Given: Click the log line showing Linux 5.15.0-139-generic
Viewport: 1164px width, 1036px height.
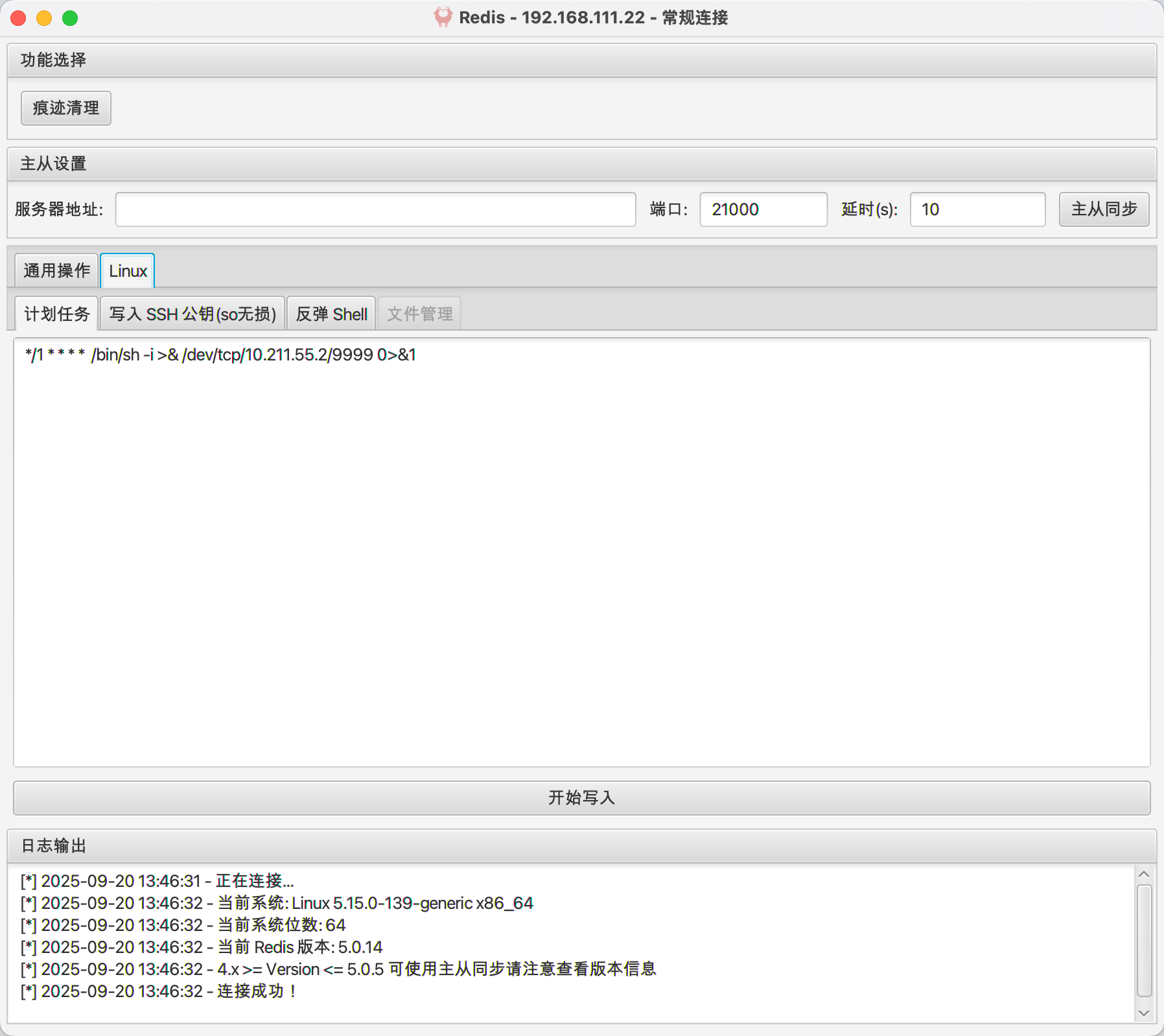Looking at the screenshot, I should point(277,903).
